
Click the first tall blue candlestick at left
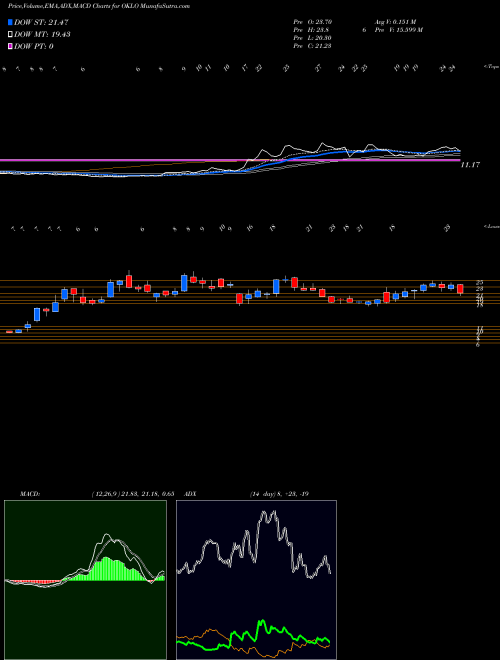pos(37,314)
